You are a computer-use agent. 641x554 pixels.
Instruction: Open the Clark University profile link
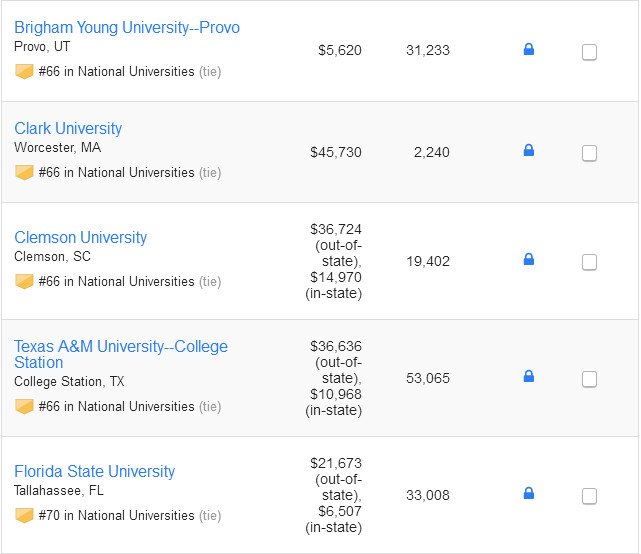[x=68, y=128]
